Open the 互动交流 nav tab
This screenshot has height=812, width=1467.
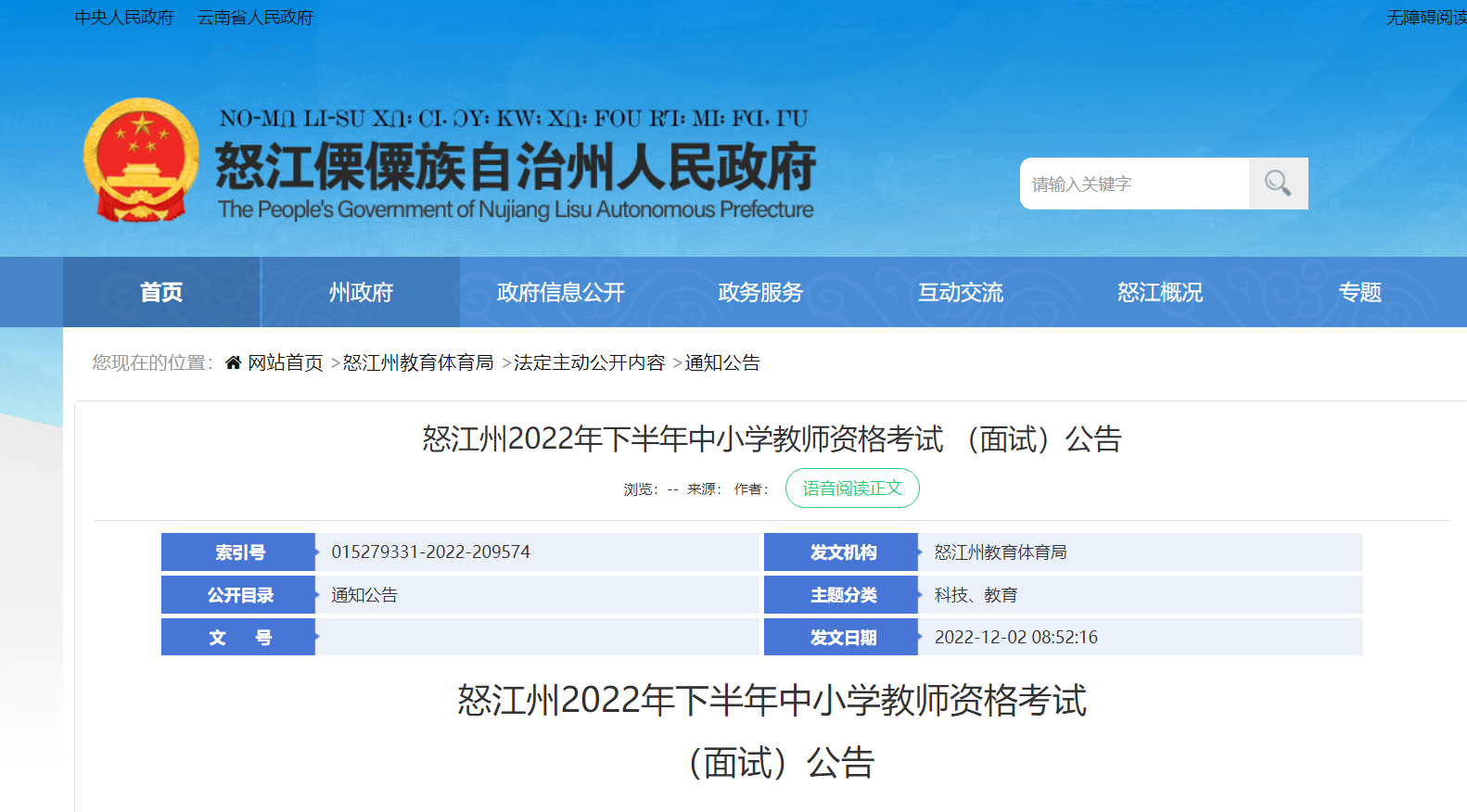coord(961,292)
